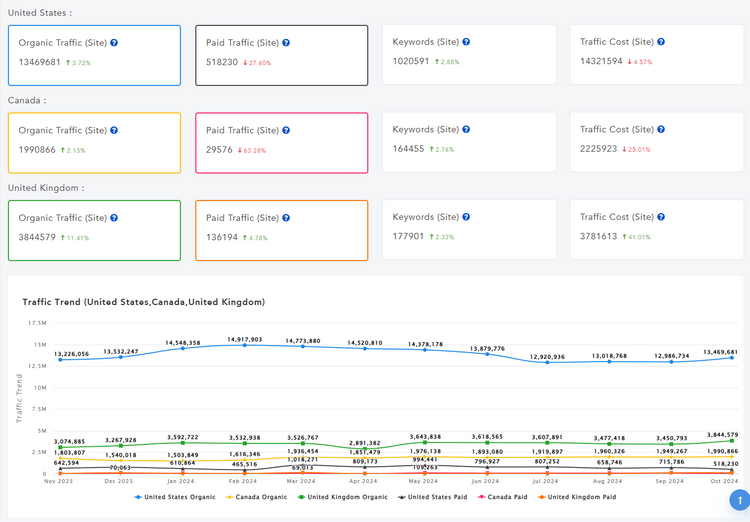Click help icon beside Canada Traffic Cost
The width and height of the screenshot is (750, 522).
pos(661,129)
